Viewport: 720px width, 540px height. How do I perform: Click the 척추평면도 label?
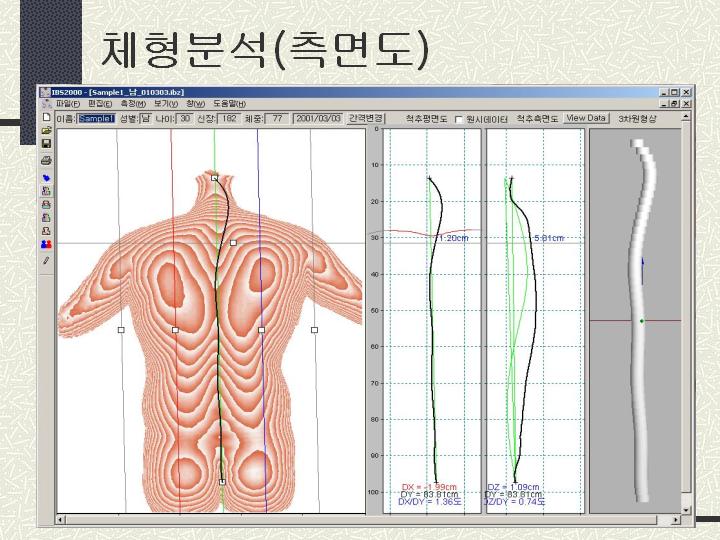[x=426, y=119]
